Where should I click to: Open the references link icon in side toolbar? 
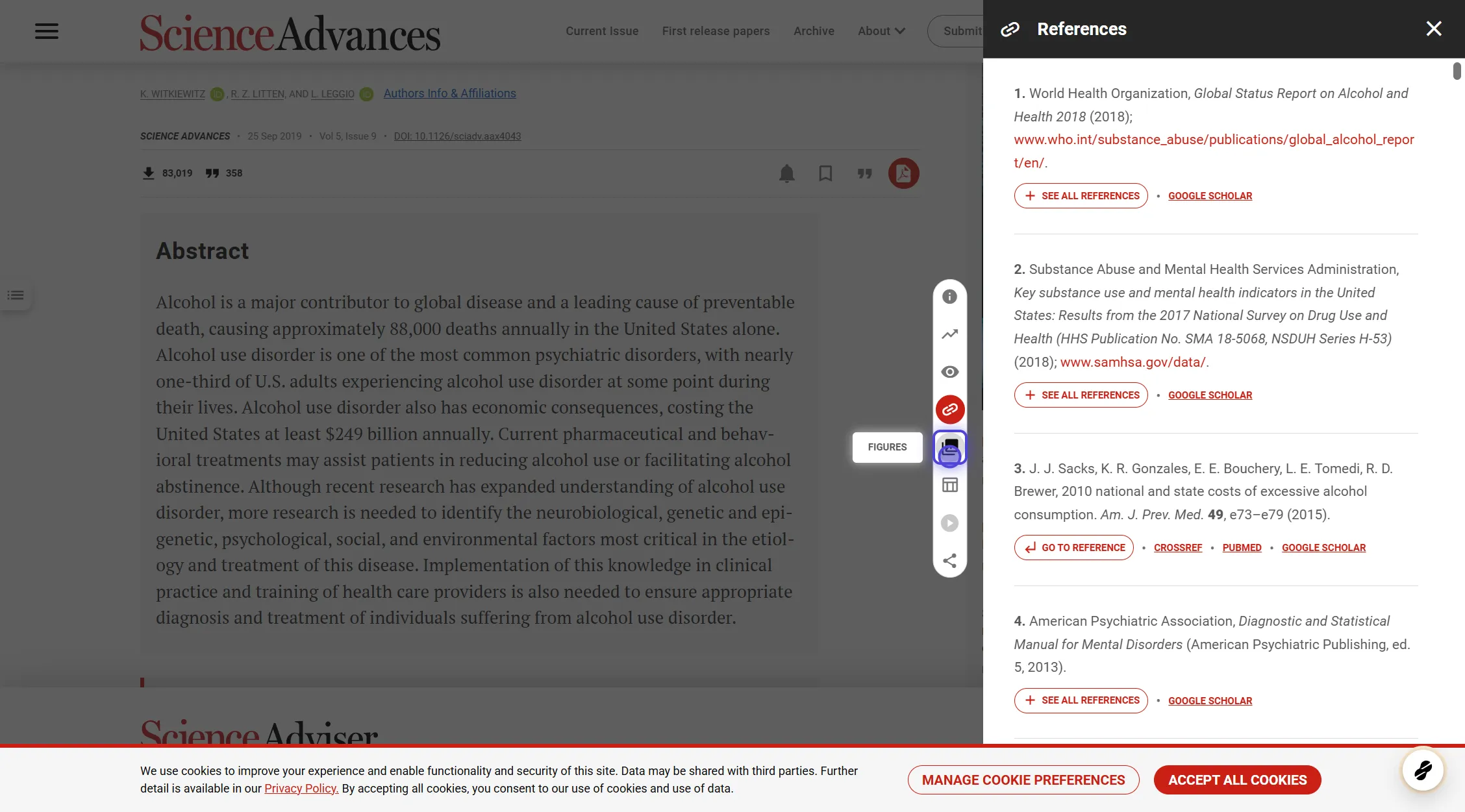949,410
